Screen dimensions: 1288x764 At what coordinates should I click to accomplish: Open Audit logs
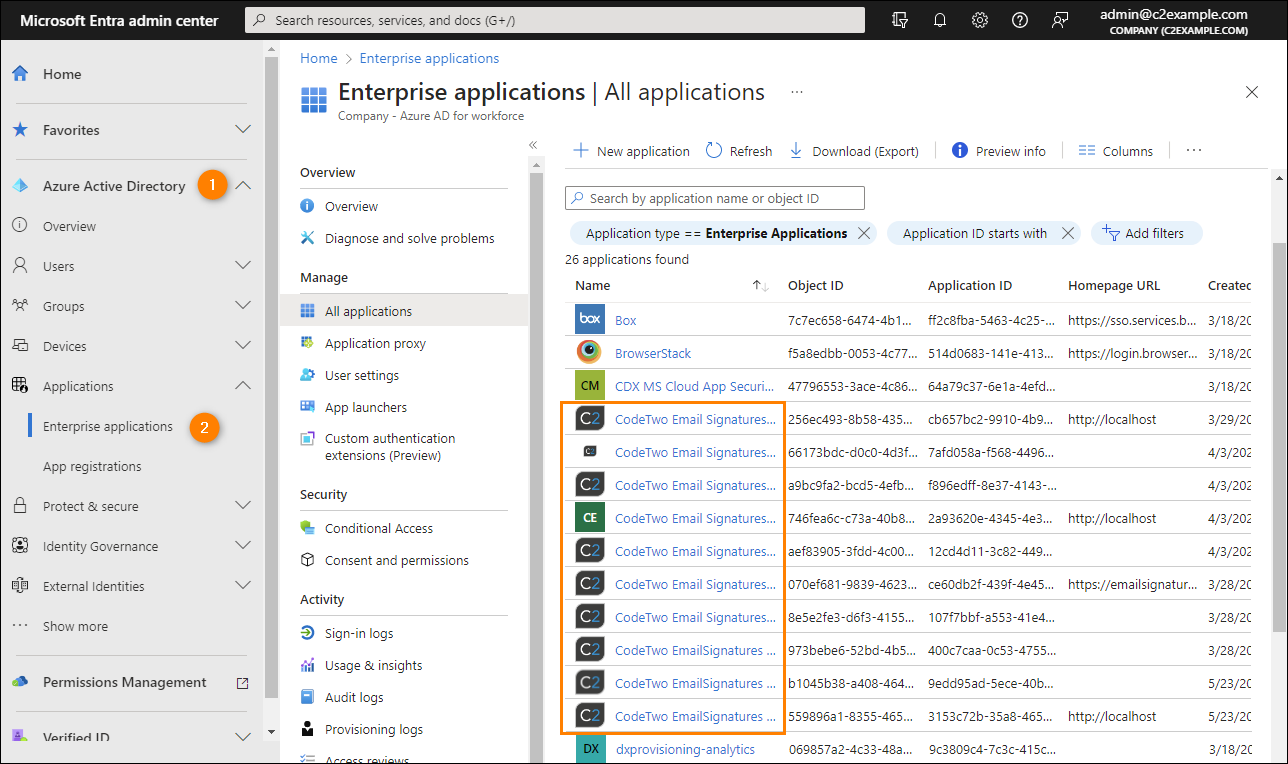(354, 697)
